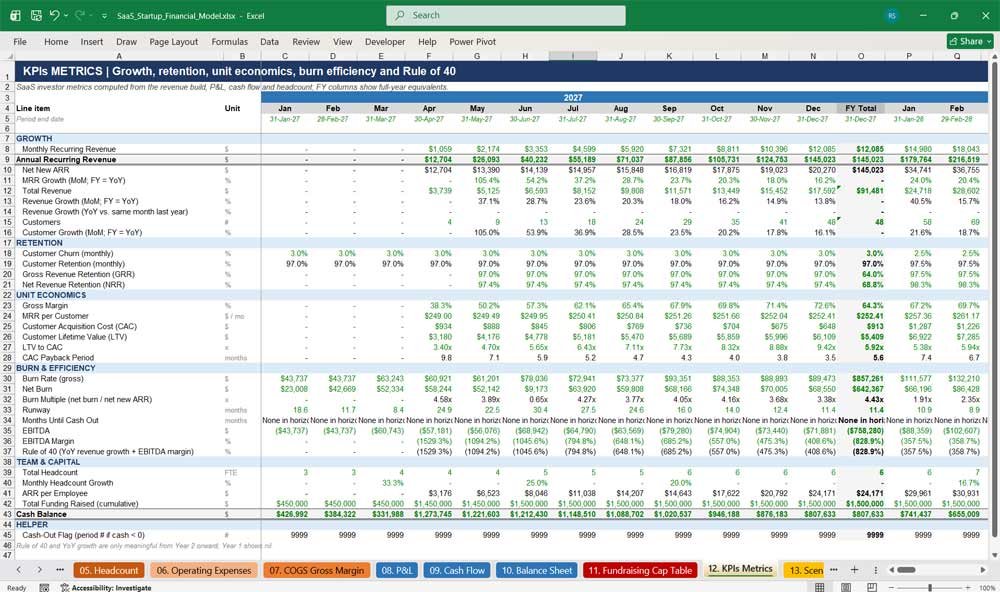The image size is (1000, 592).
Task: Switch to Page Break Preview icon
Action: [872, 587]
